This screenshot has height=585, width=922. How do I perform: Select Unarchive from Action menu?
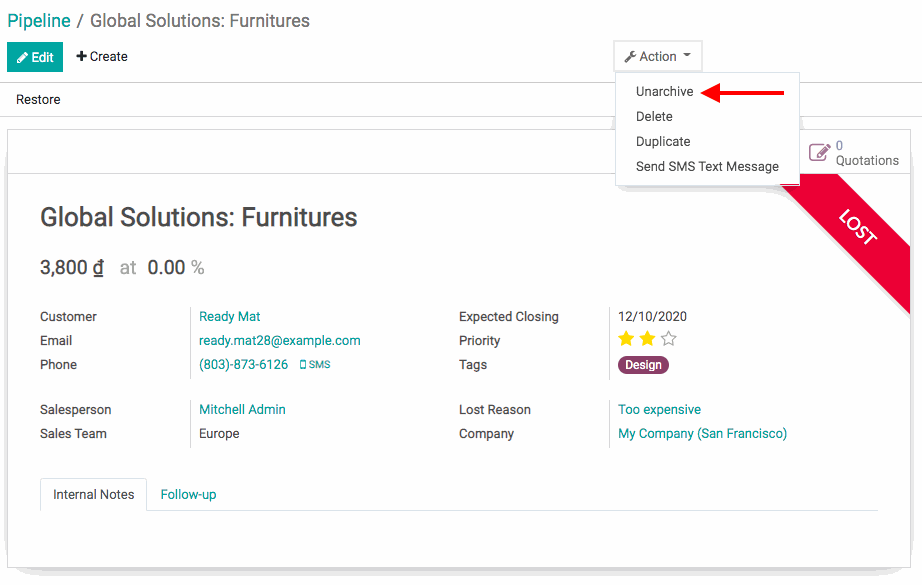click(x=664, y=92)
